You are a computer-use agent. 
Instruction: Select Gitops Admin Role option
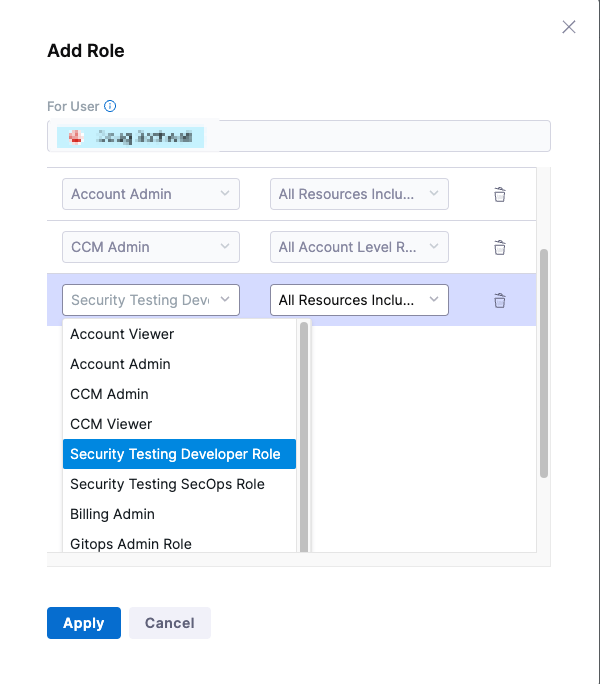click(130, 544)
